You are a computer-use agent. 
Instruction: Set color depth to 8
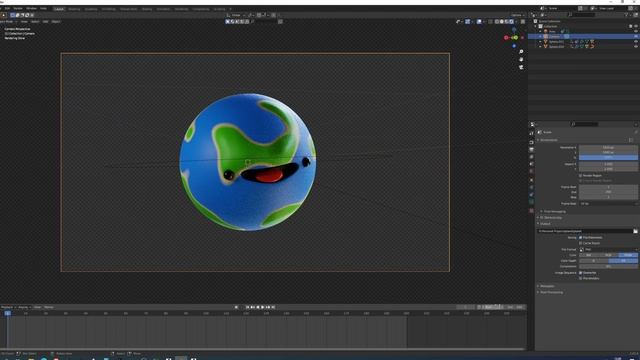click(x=594, y=260)
